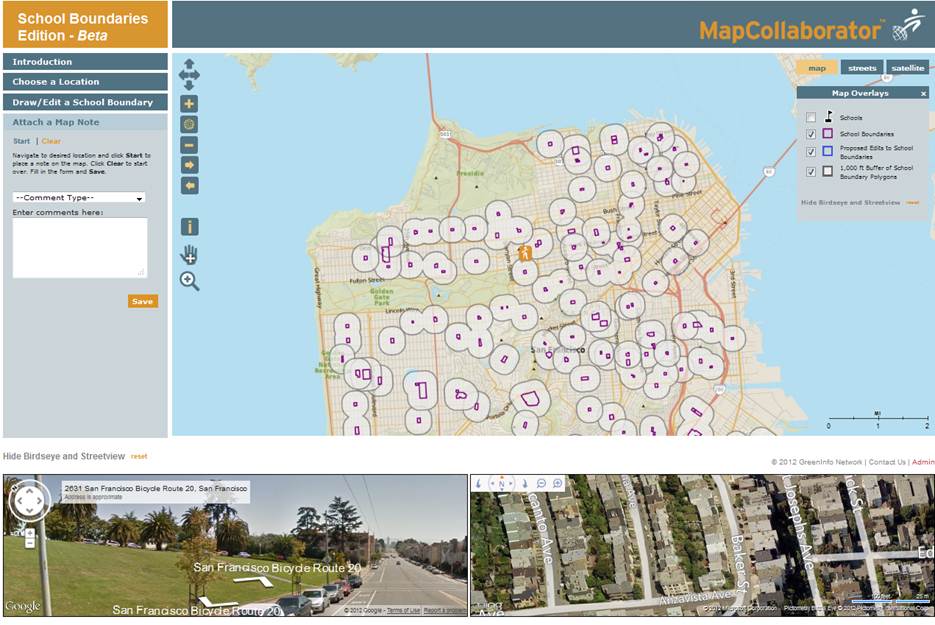This screenshot has height=625, width=935.
Task: Click the Street View address label
Action: click(x=155, y=491)
